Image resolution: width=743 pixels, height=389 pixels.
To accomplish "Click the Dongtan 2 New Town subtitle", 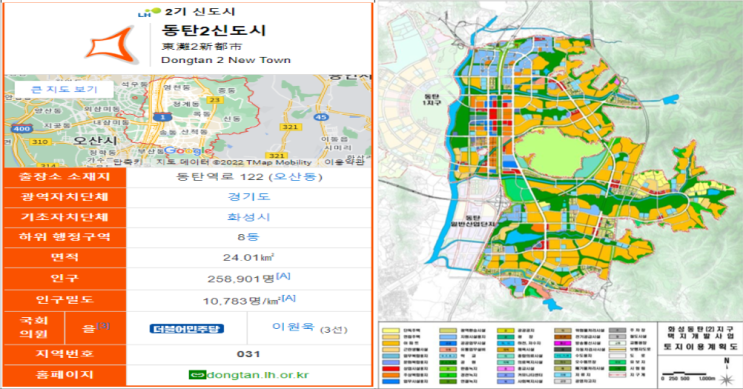I will tap(226, 60).
